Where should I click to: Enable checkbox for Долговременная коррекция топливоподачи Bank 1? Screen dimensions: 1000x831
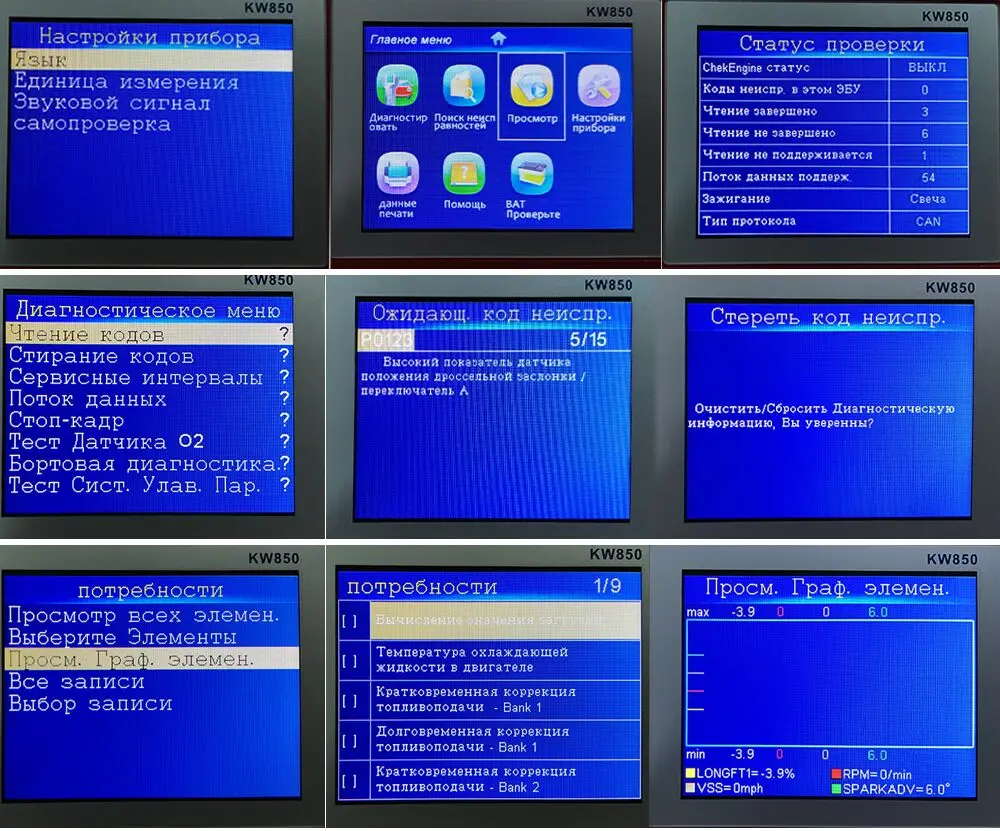point(349,740)
